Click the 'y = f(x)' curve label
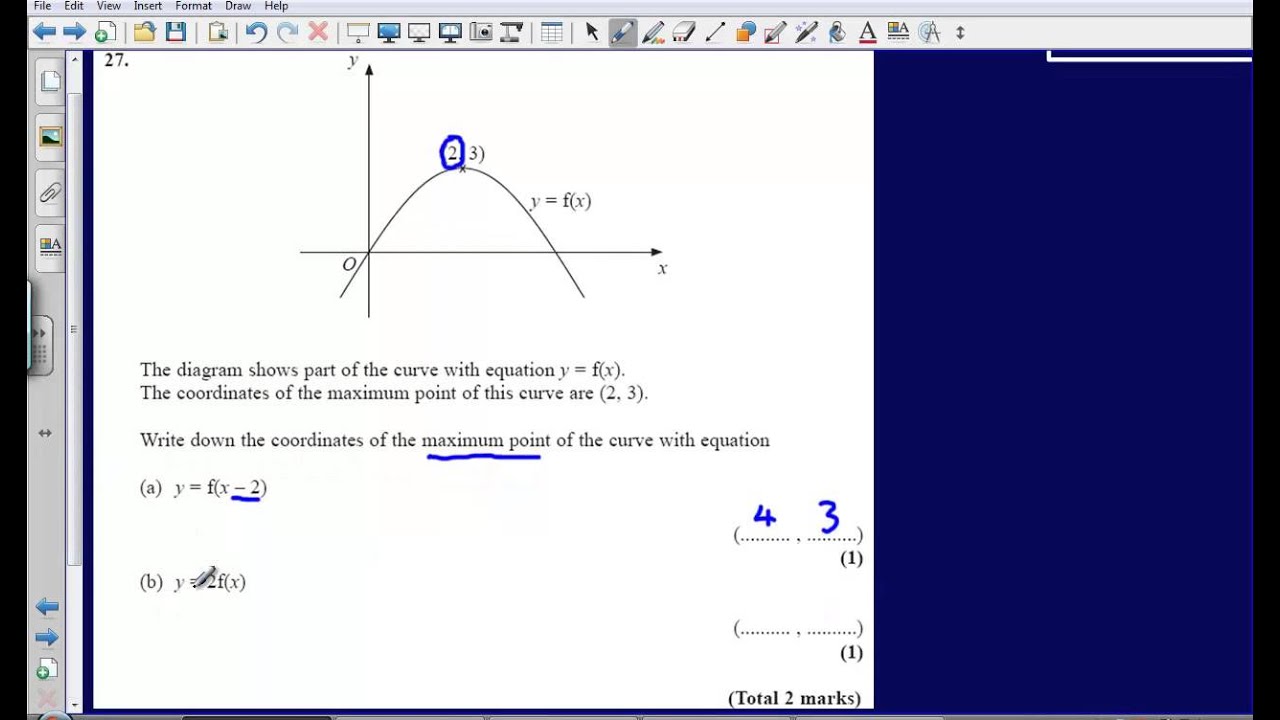 pyautogui.click(x=560, y=201)
